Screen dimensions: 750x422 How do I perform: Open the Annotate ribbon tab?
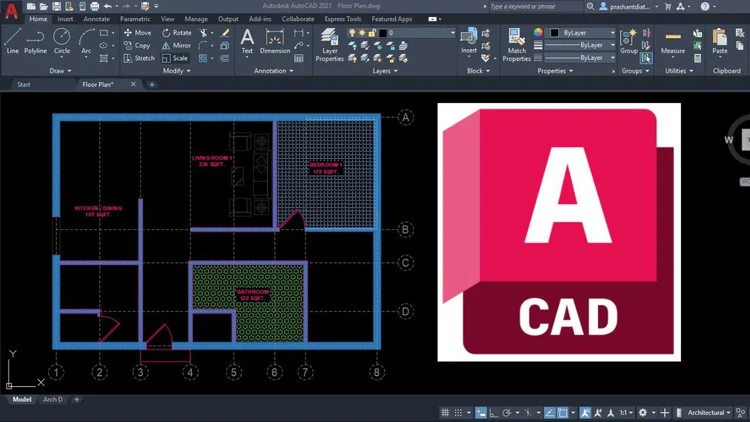pos(97,19)
